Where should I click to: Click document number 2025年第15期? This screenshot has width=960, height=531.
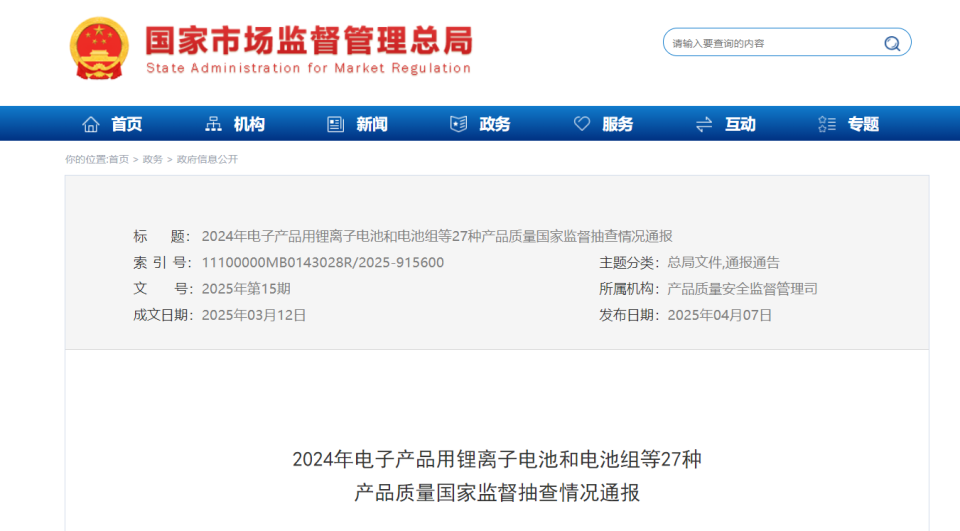point(246,289)
